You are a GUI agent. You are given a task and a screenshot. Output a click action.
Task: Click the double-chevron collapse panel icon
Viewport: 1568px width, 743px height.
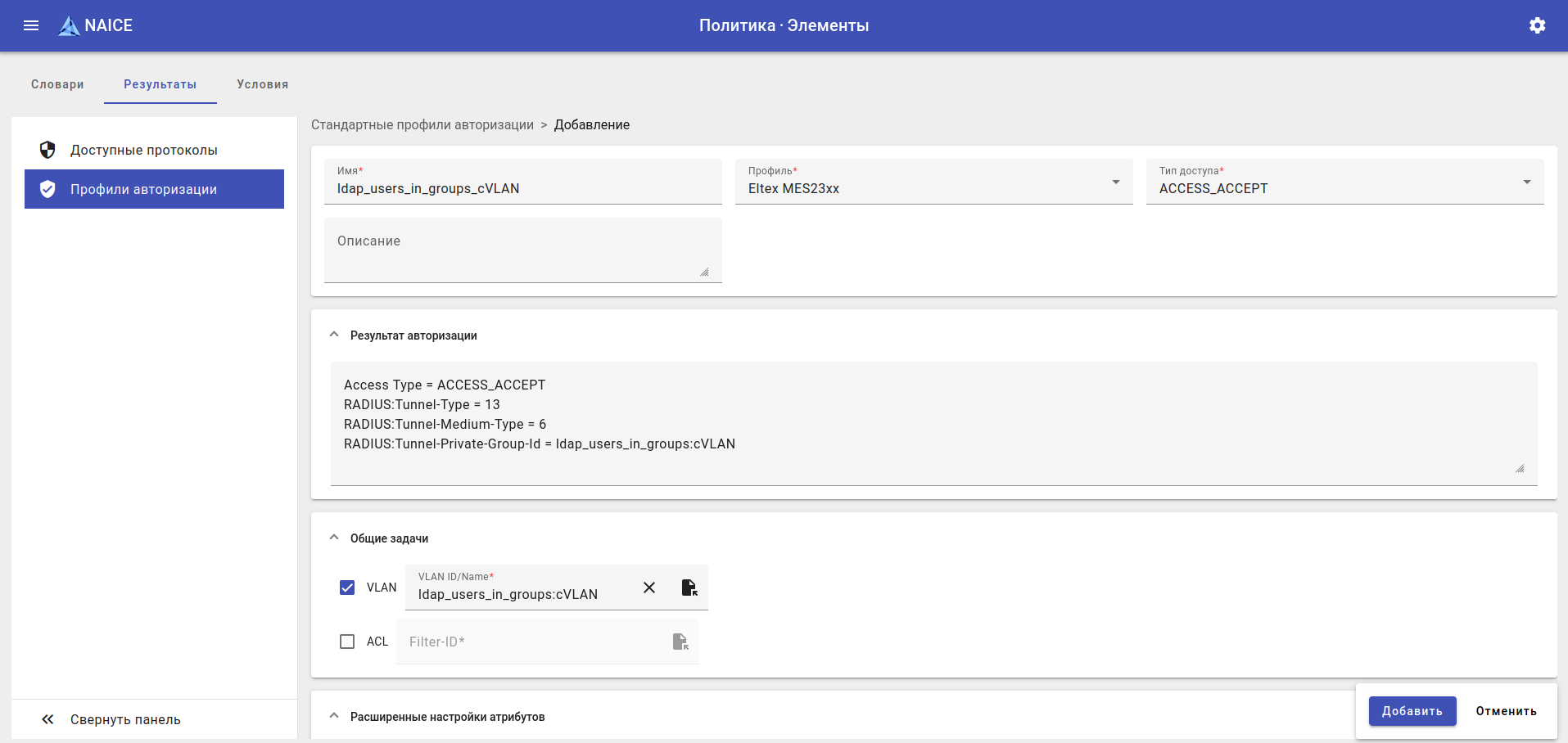coord(47,719)
